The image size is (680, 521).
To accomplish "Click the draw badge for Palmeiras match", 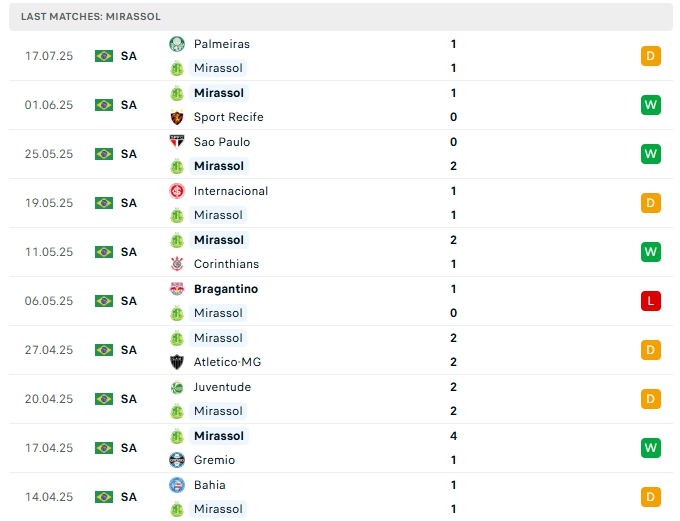I will tap(651, 56).
